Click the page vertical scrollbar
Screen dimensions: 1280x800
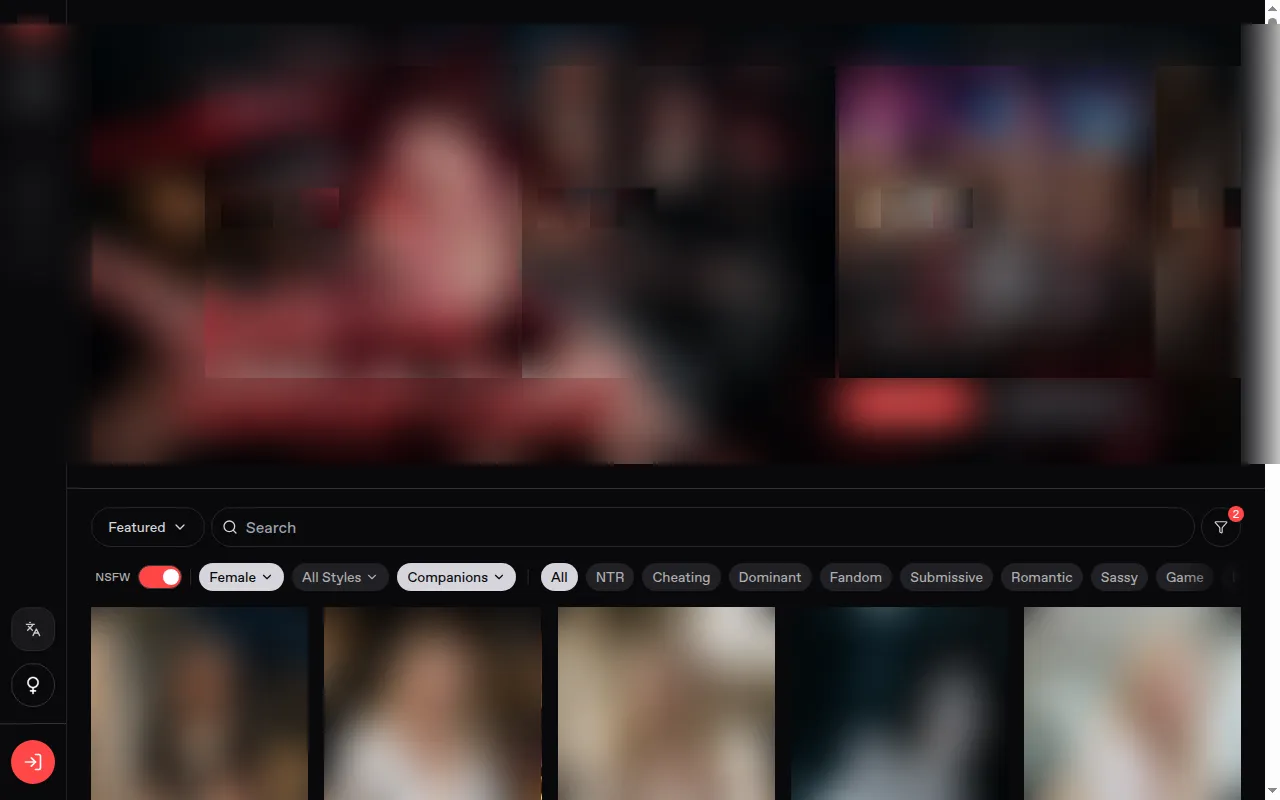coord(1272,400)
